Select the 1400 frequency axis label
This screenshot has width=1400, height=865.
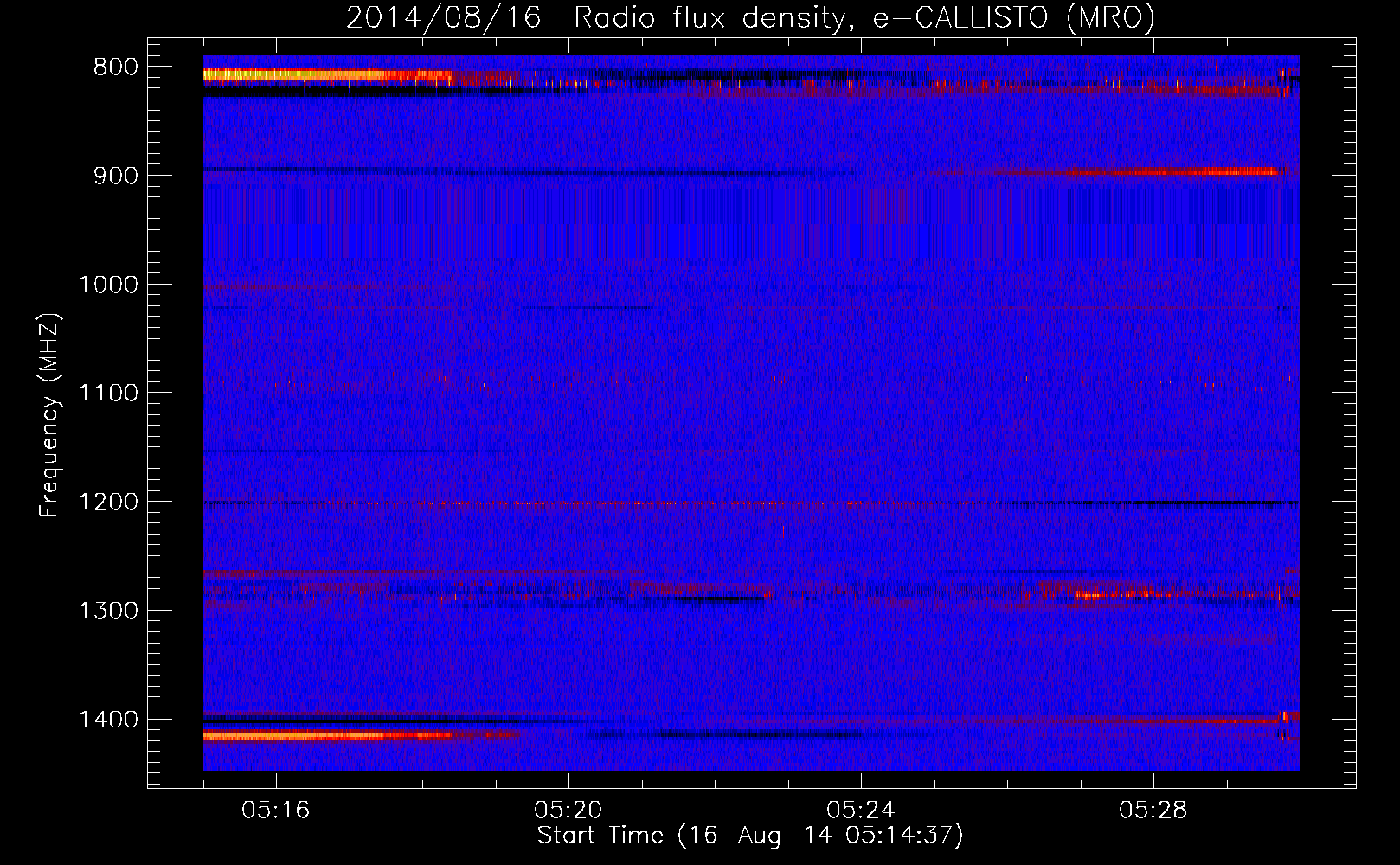108,720
